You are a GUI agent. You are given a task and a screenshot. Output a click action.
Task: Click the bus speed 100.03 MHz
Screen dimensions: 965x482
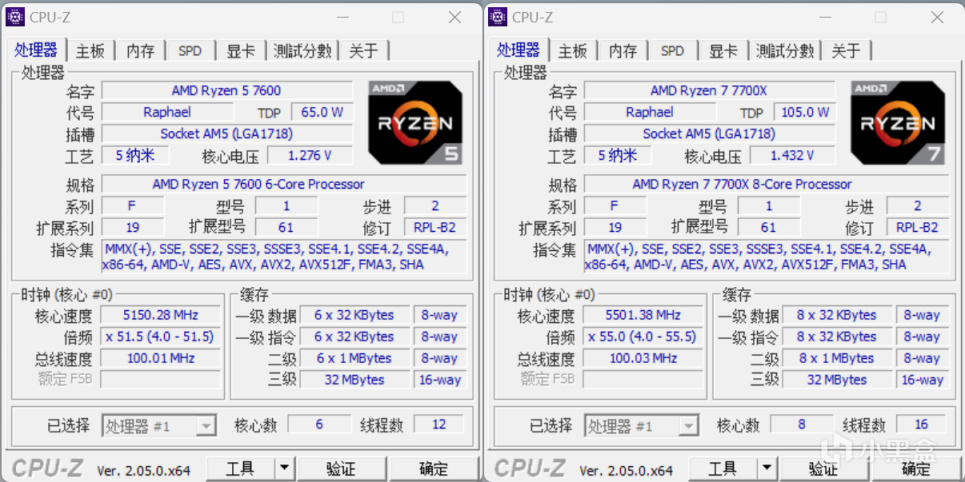643,358
